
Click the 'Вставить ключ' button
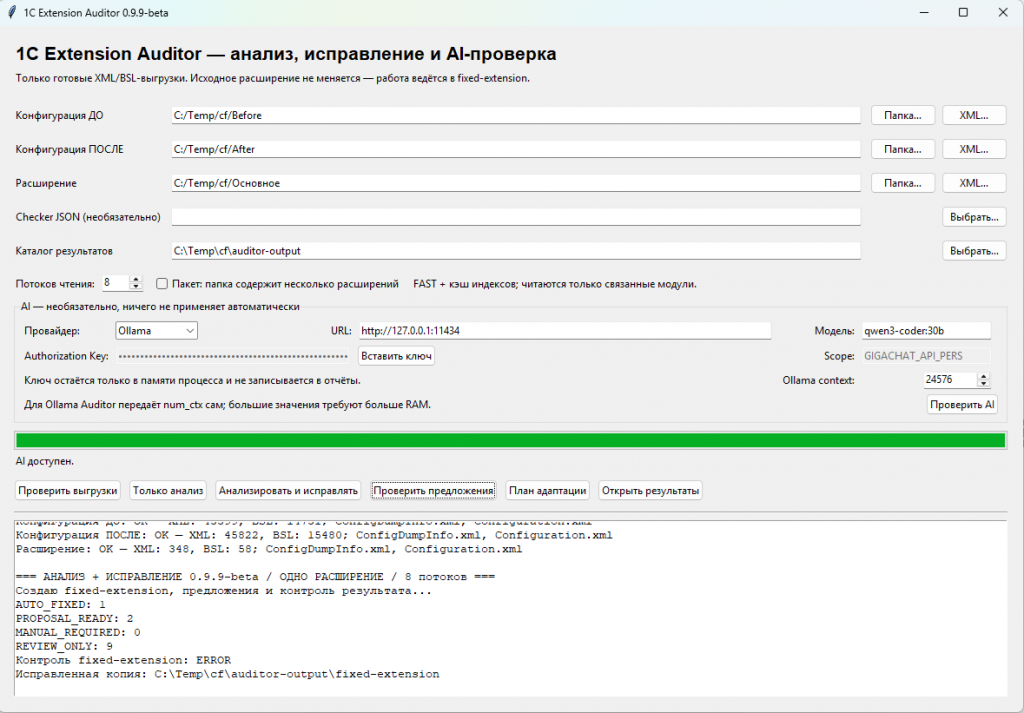coord(396,356)
